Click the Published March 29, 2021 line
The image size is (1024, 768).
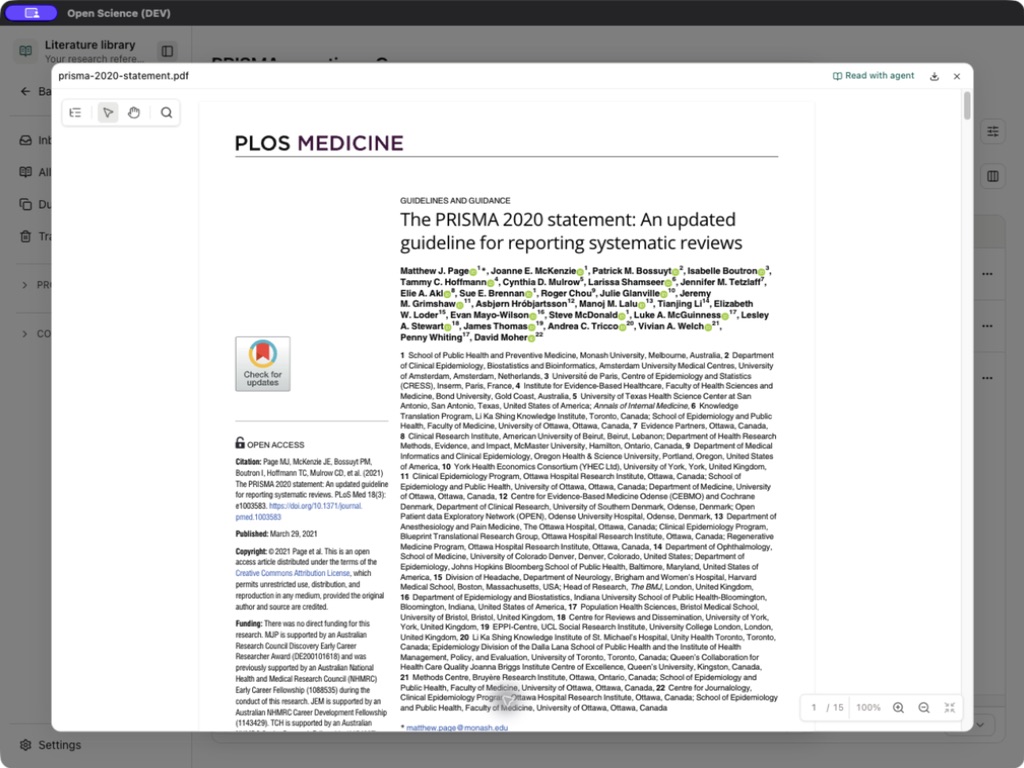click(x=276, y=534)
